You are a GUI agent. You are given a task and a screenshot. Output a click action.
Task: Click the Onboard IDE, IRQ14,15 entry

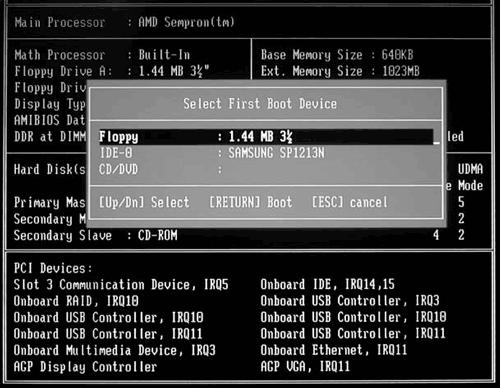[327, 284]
